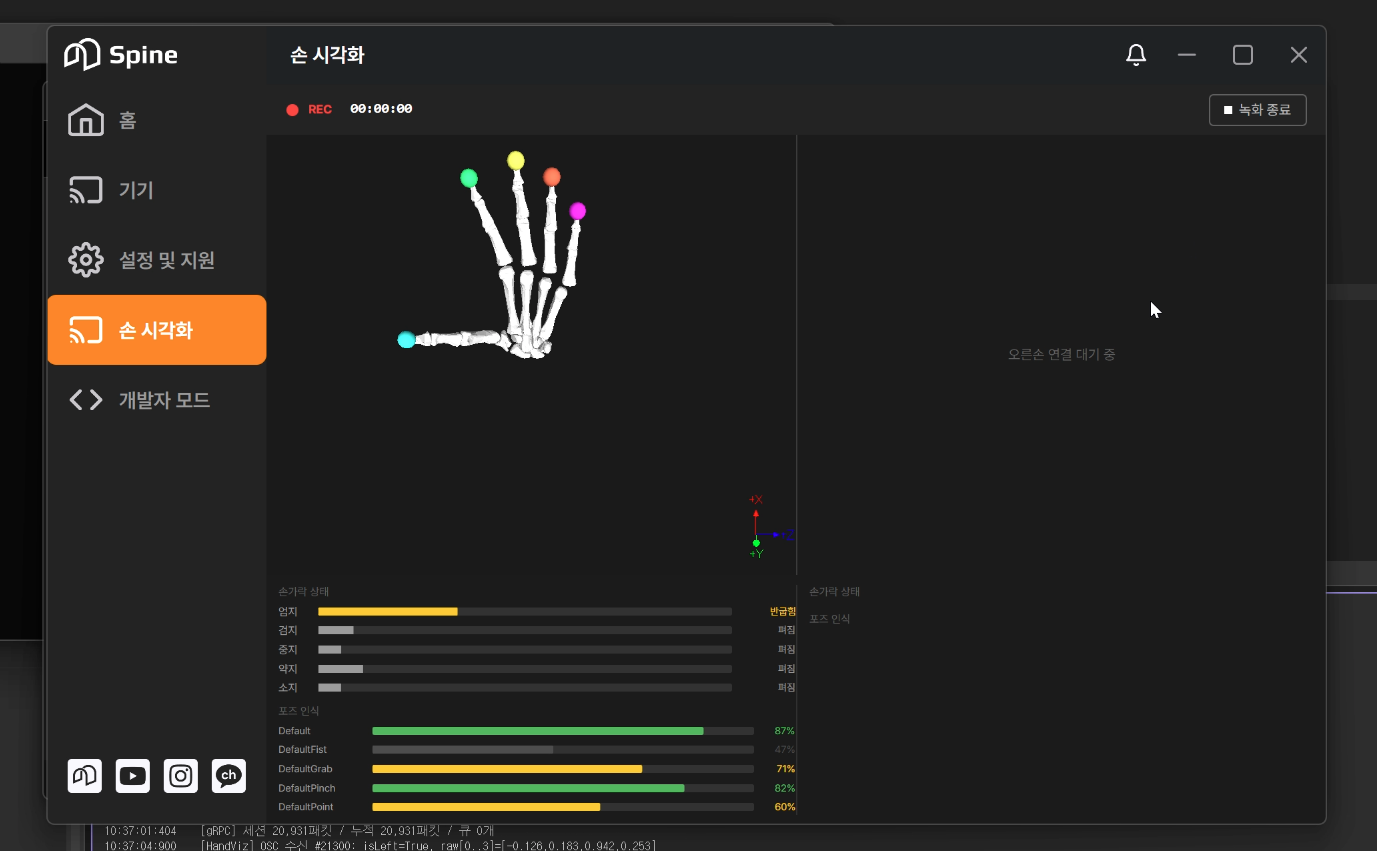Open the YouTube icon link
1377x851 pixels.
(133, 776)
